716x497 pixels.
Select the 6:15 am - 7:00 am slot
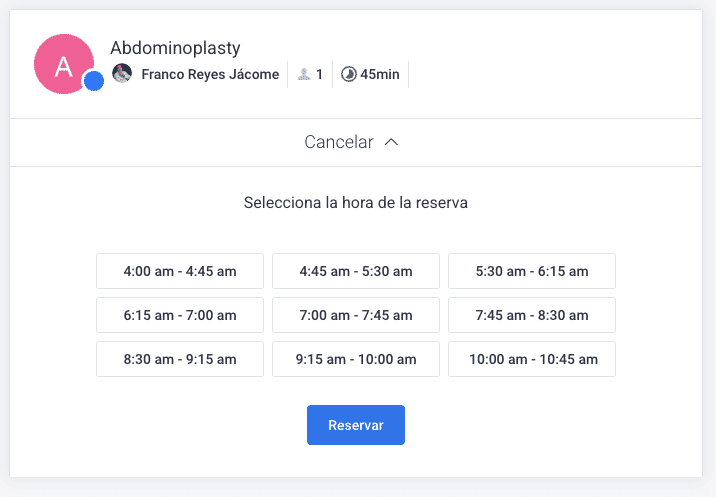click(x=180, y=315)
